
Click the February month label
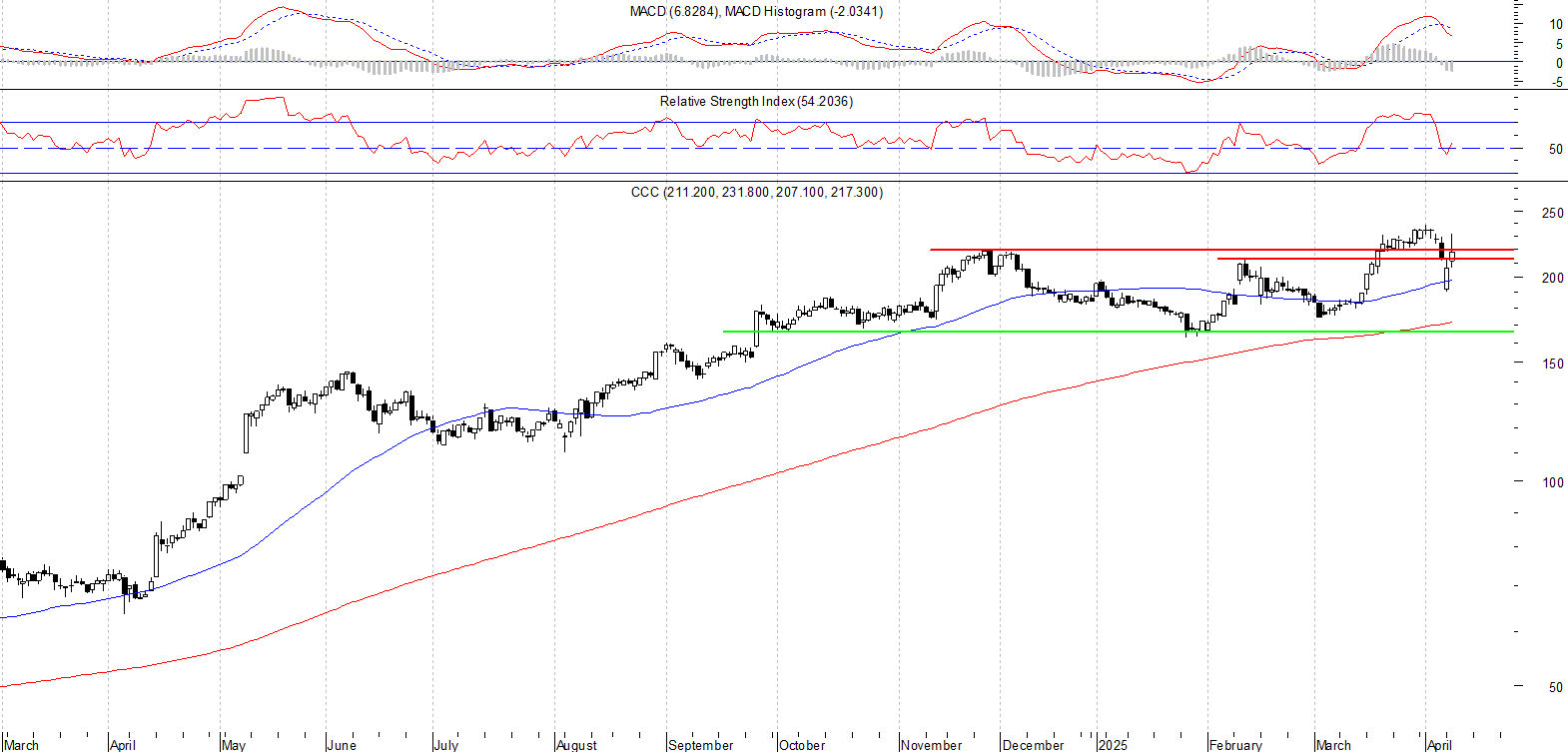pyautogui.click(x=1236, y=745)
